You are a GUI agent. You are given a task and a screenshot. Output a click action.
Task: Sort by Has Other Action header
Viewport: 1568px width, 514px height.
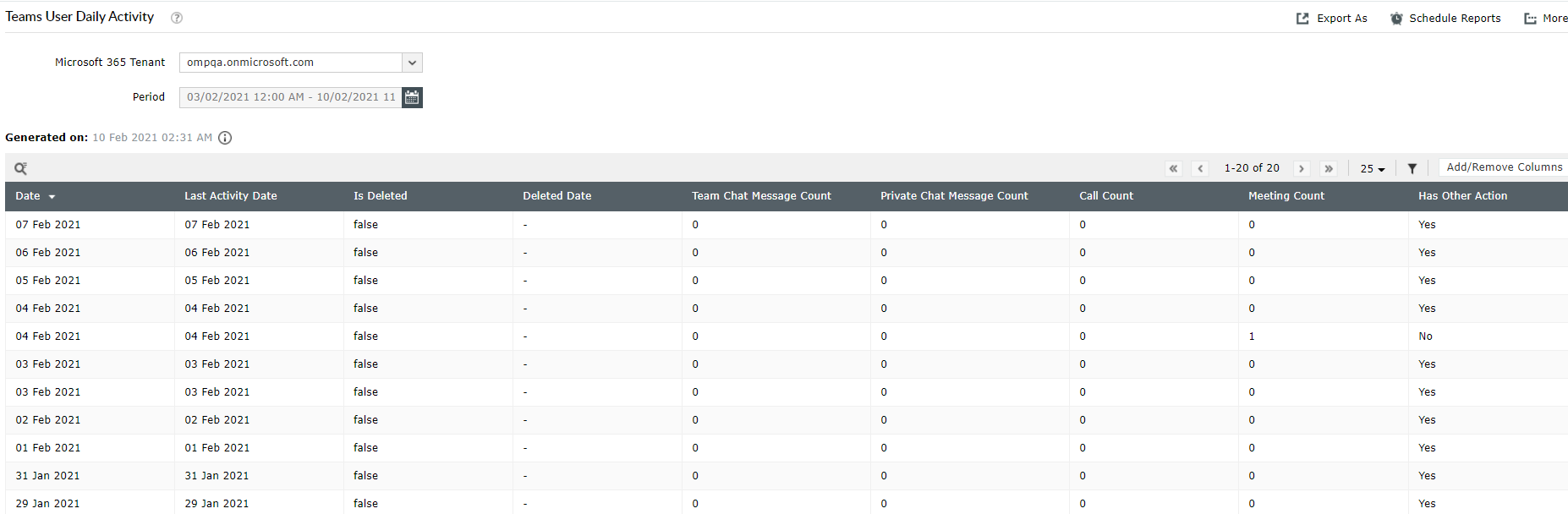[x=1462, y=196]
